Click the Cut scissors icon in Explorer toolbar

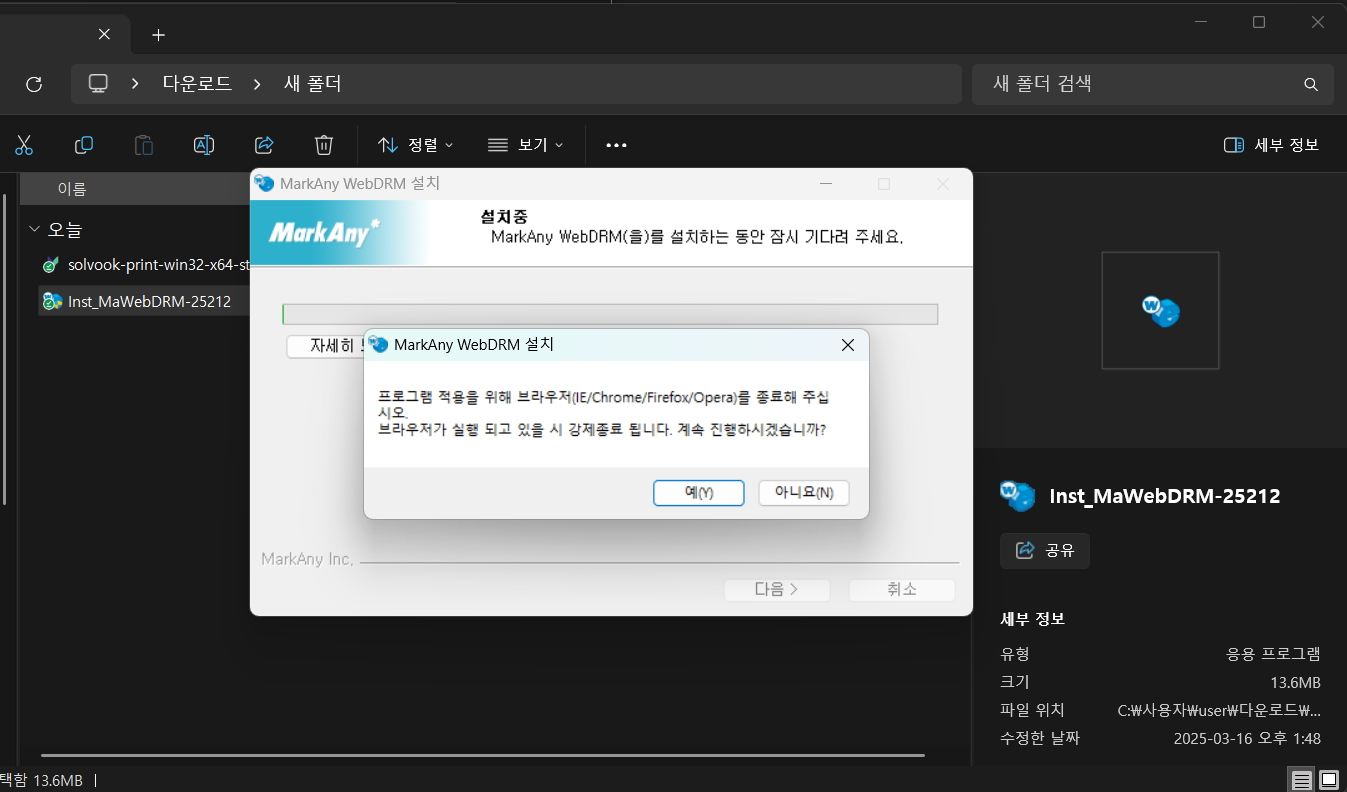point(24,145)
